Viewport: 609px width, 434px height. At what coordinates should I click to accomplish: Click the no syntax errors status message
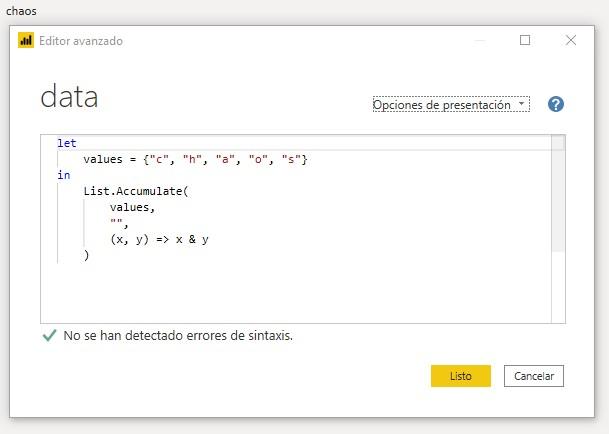click(178, 336)
